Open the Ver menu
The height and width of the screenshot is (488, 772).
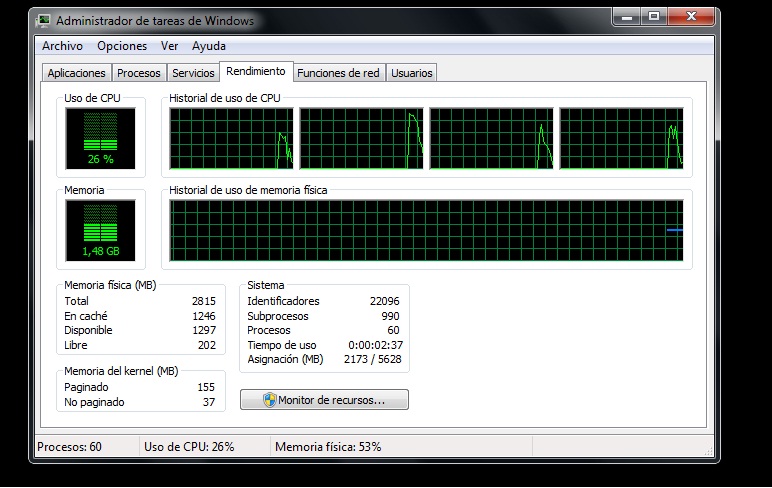169,46
